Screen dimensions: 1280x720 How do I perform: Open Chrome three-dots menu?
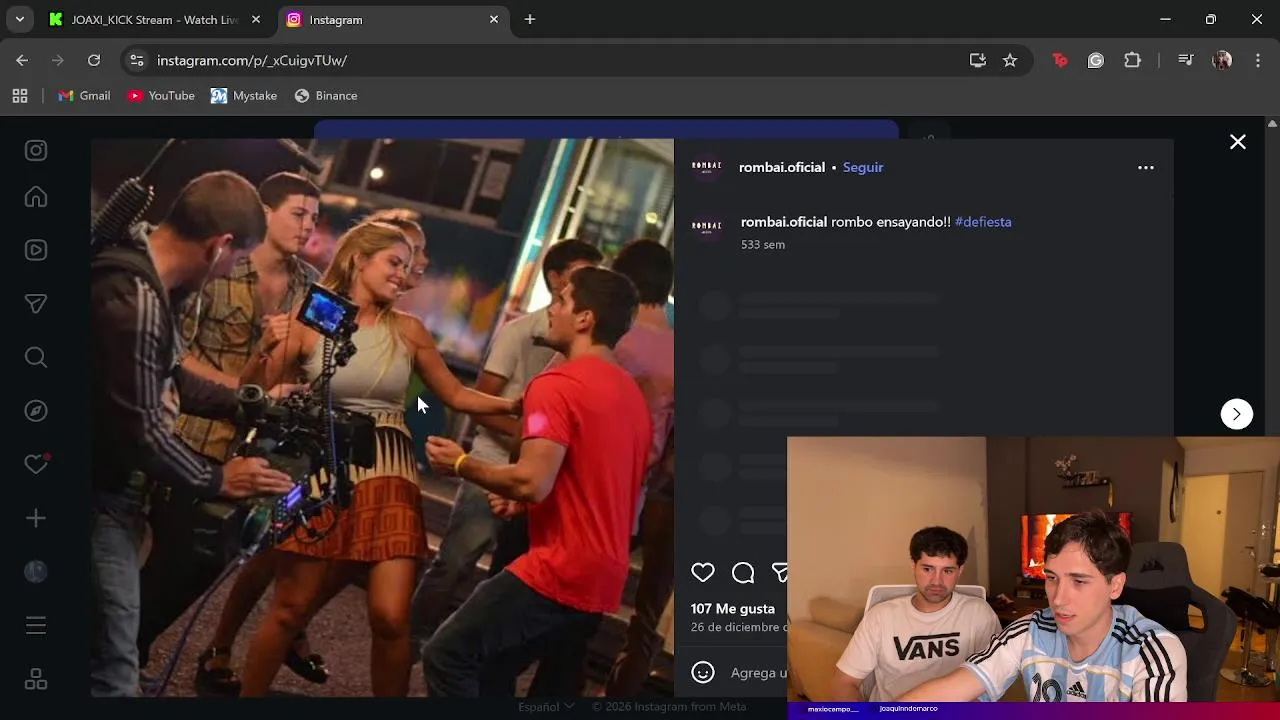[x=1258, y=60]
